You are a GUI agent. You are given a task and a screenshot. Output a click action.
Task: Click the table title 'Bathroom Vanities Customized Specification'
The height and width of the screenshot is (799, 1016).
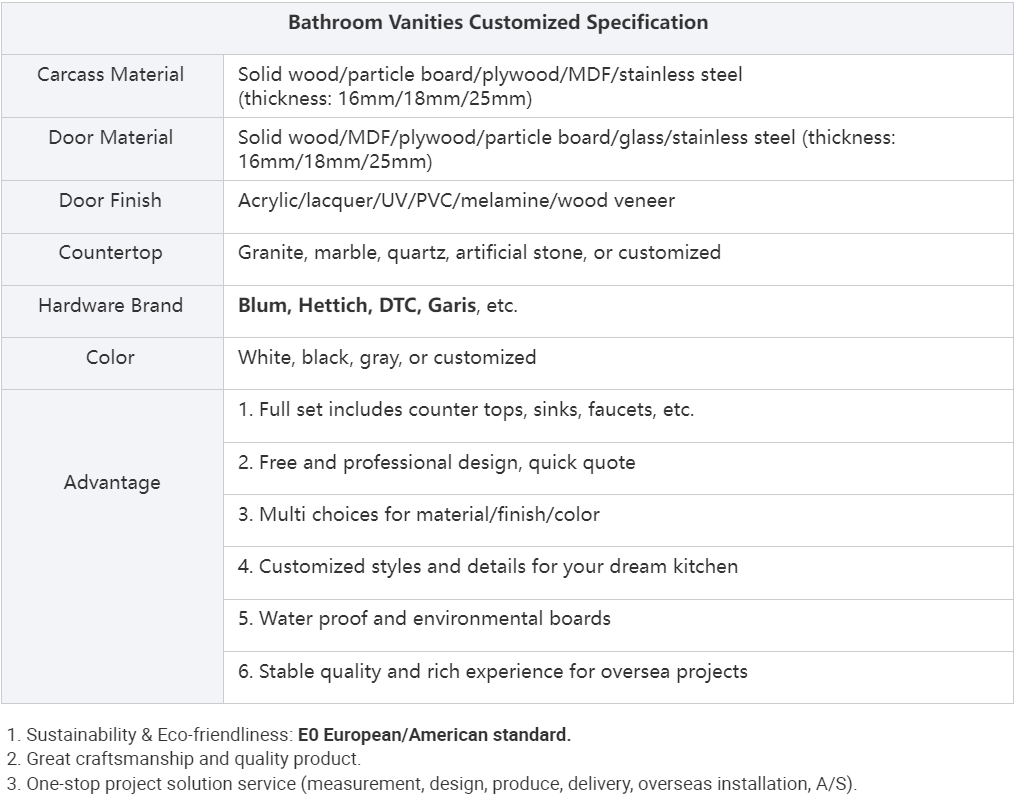tap(498, 23)
